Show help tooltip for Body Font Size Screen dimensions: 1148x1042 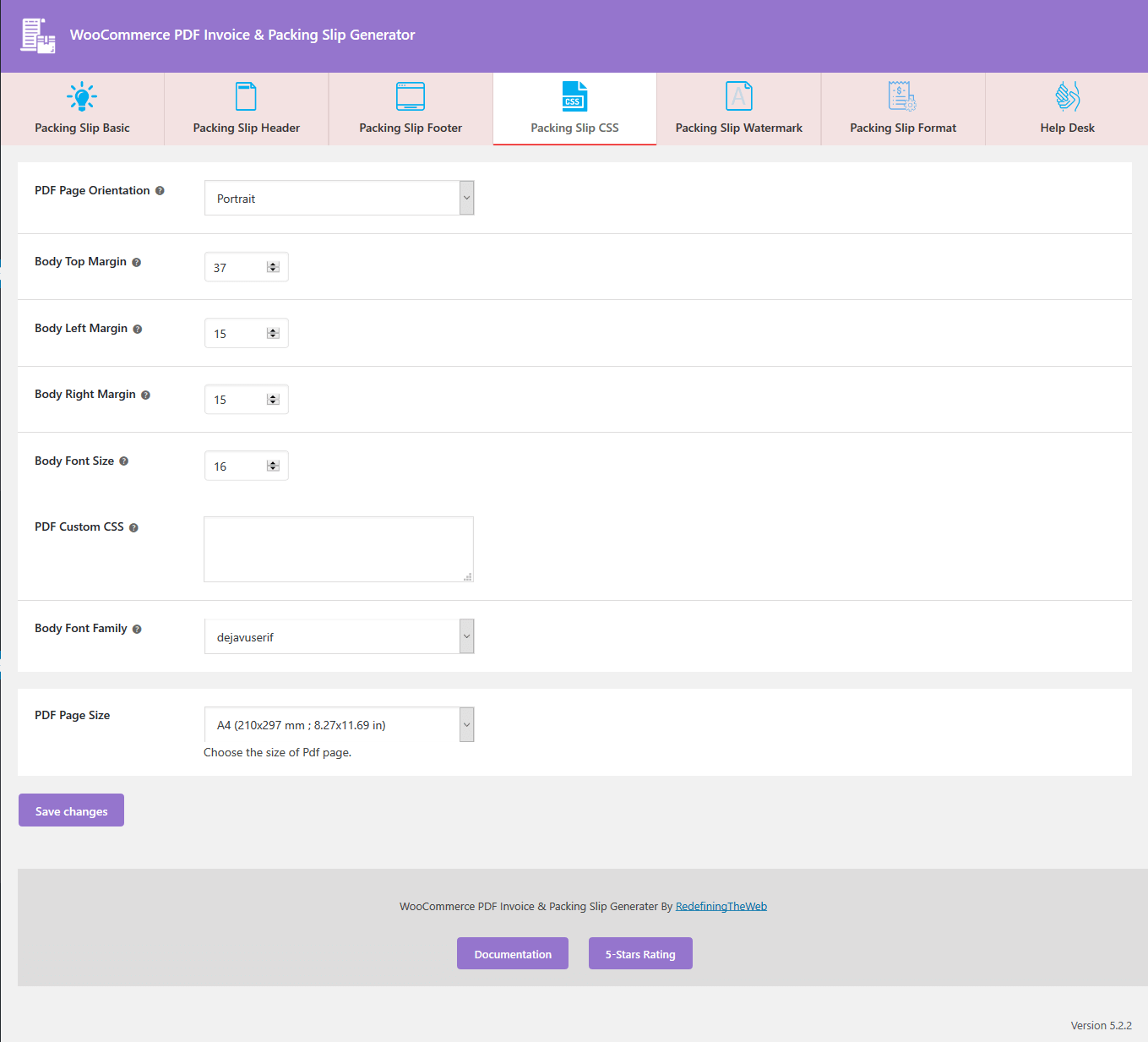123,461
